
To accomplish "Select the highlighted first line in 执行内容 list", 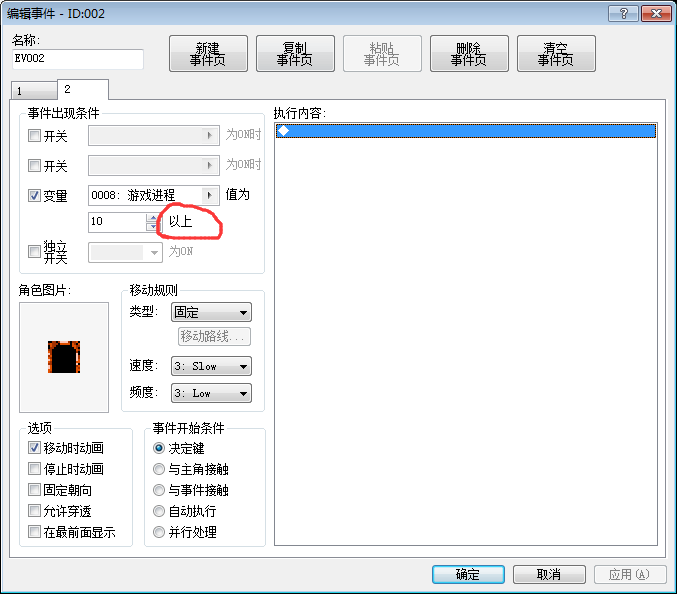I will (x=466, y=131).
